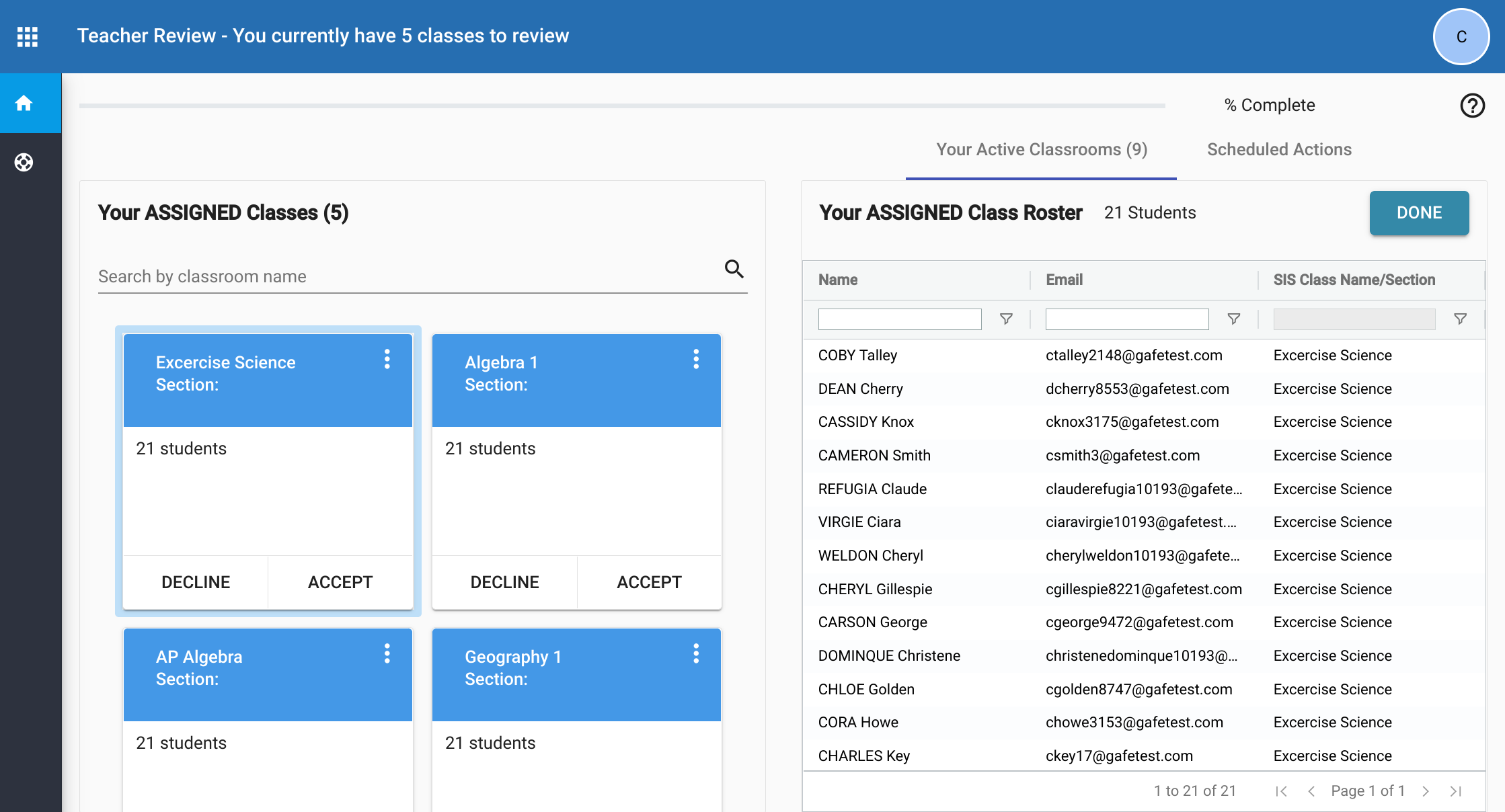Click email dcherry8553@gafetest.com

click(1137, 389)
